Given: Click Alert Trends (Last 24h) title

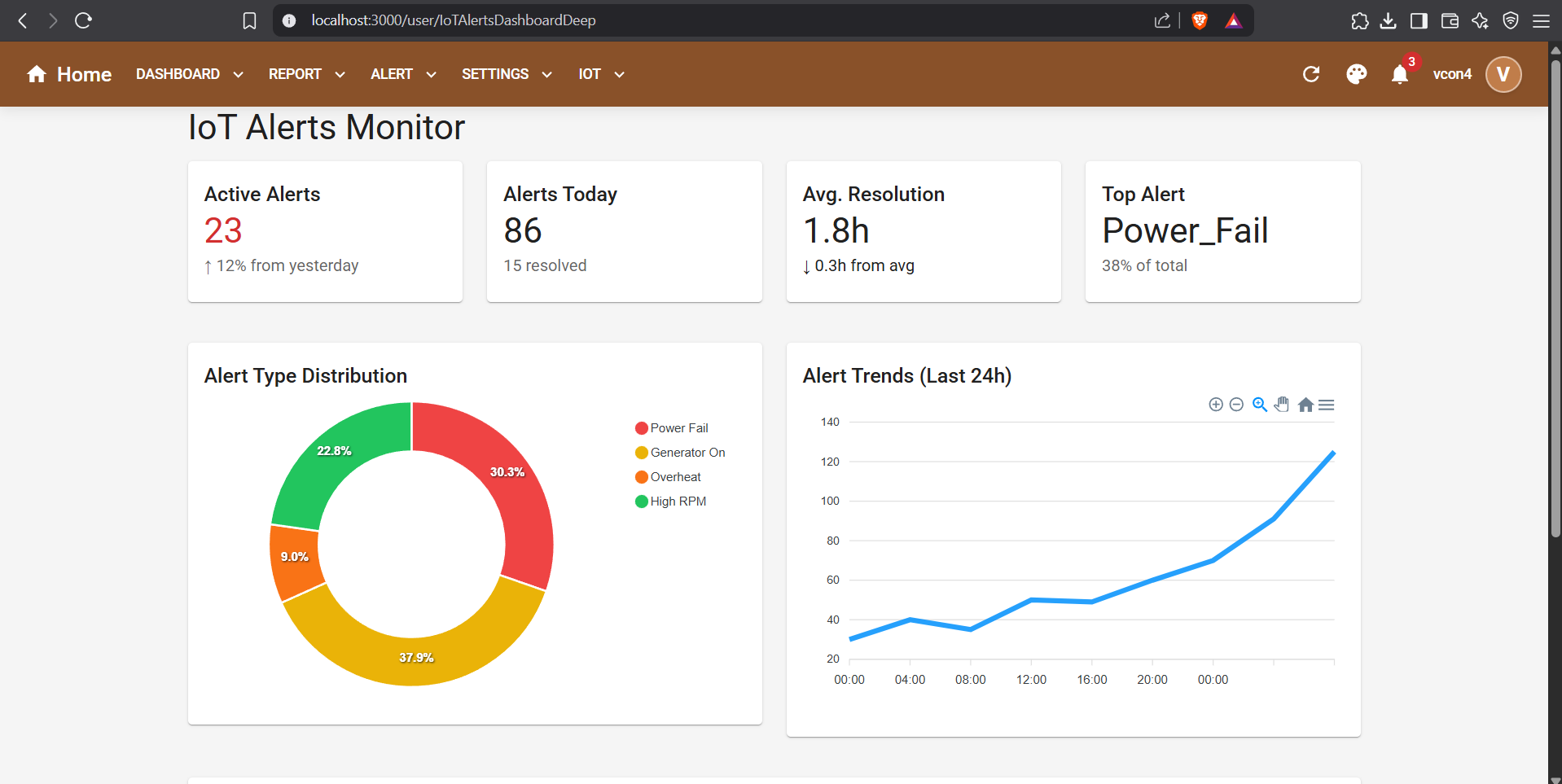Looking at the screenshot, I should pos(907,375).
